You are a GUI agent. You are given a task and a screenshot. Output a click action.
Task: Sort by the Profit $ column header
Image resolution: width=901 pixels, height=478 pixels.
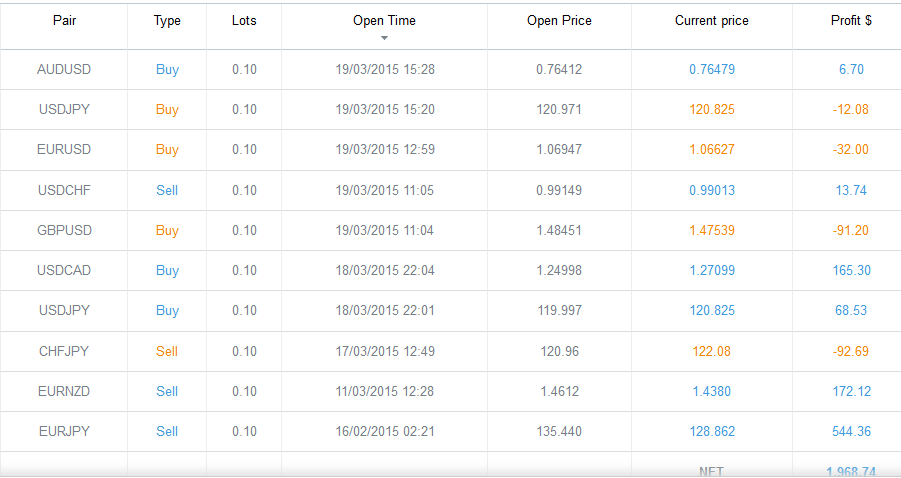[x=851, y=21]
